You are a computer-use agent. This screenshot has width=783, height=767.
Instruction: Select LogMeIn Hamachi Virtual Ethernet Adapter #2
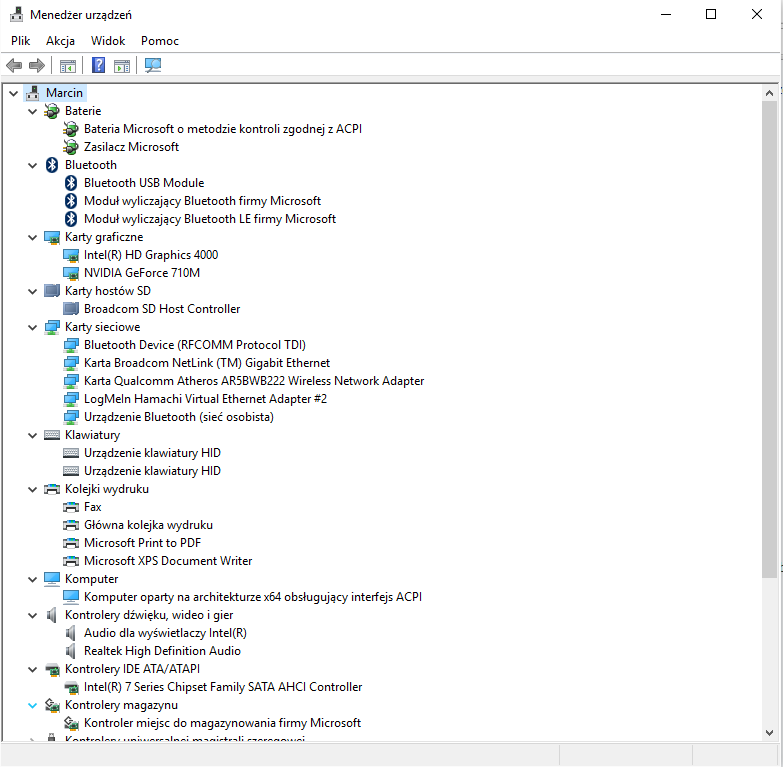(205, 399)
